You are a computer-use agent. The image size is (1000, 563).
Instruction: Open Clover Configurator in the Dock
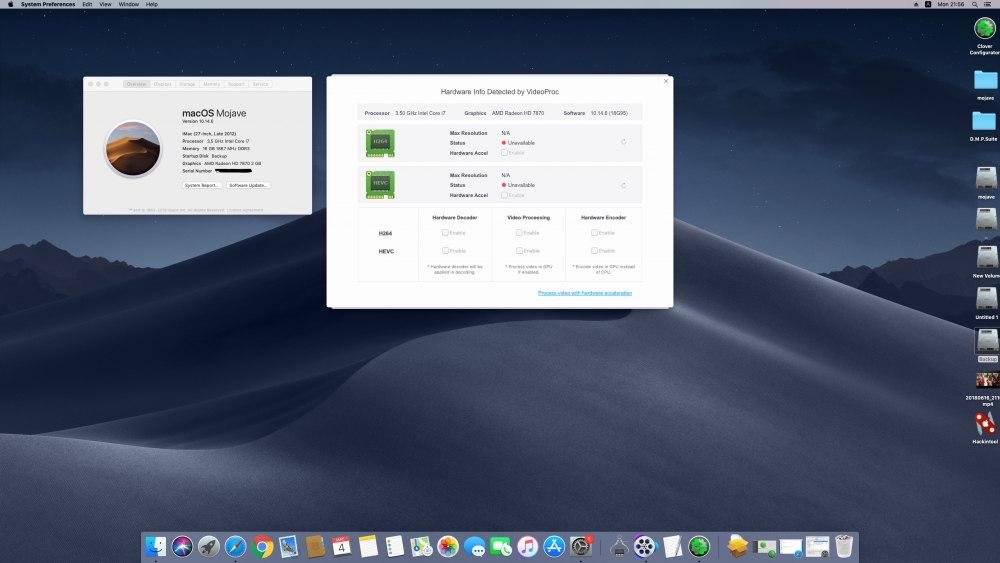click(x=699, y=546)
